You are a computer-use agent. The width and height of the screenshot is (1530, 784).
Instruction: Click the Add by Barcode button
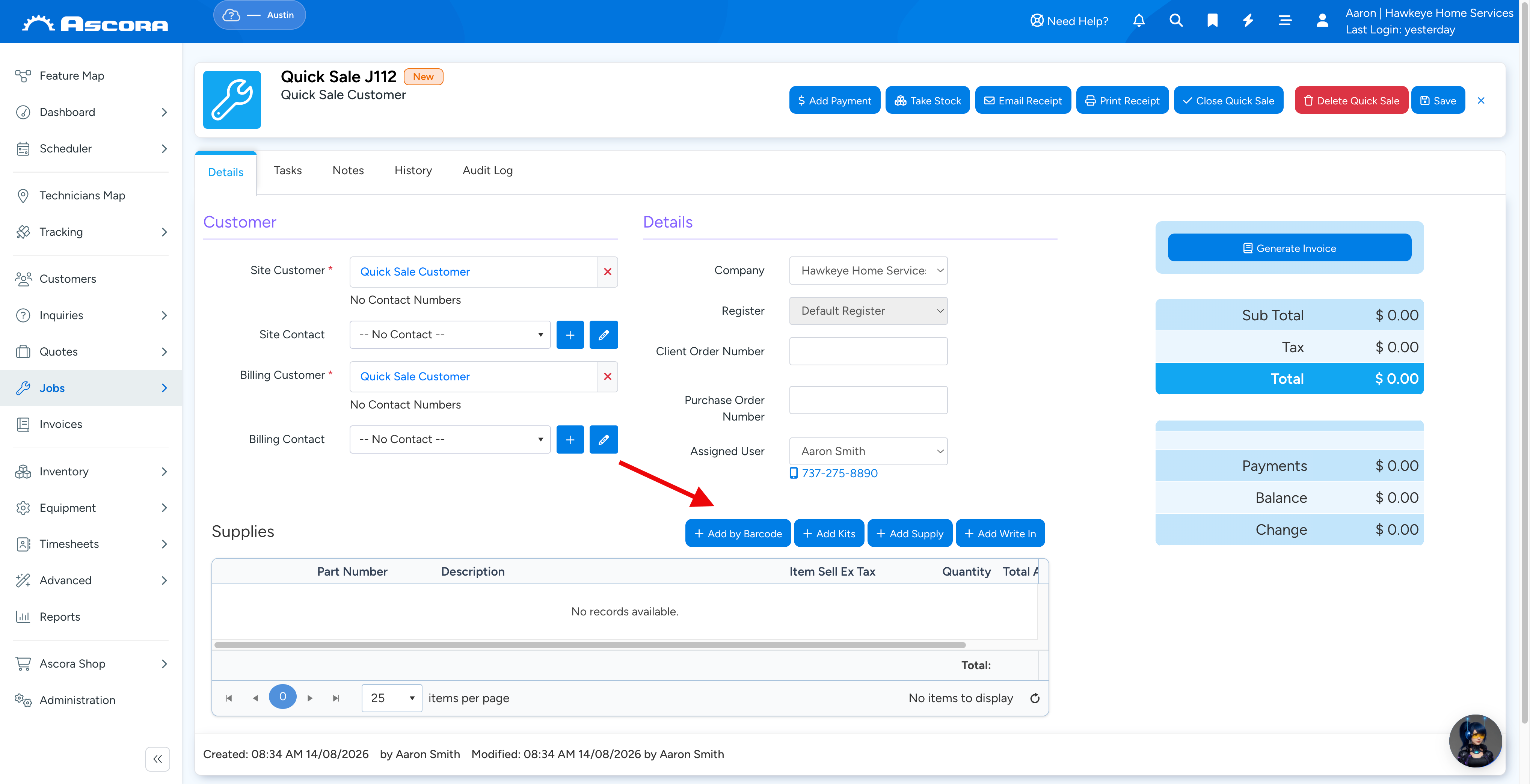click(738, 533)
